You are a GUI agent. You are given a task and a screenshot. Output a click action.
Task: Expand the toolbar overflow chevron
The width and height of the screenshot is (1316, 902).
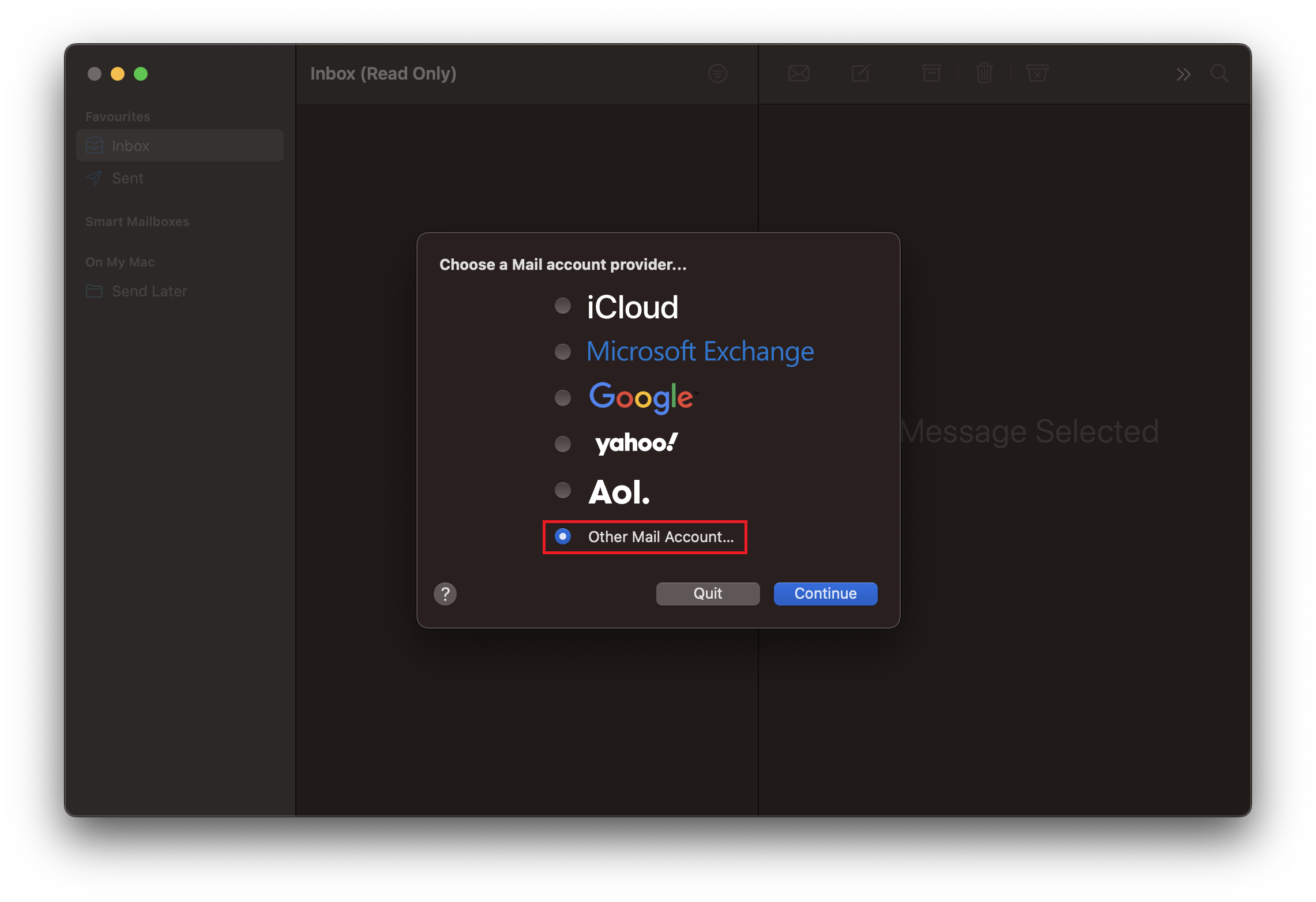(x=1183, y=73)
